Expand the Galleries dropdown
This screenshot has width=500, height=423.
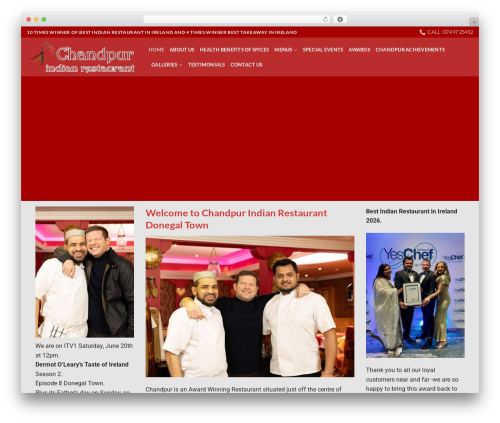166,65
